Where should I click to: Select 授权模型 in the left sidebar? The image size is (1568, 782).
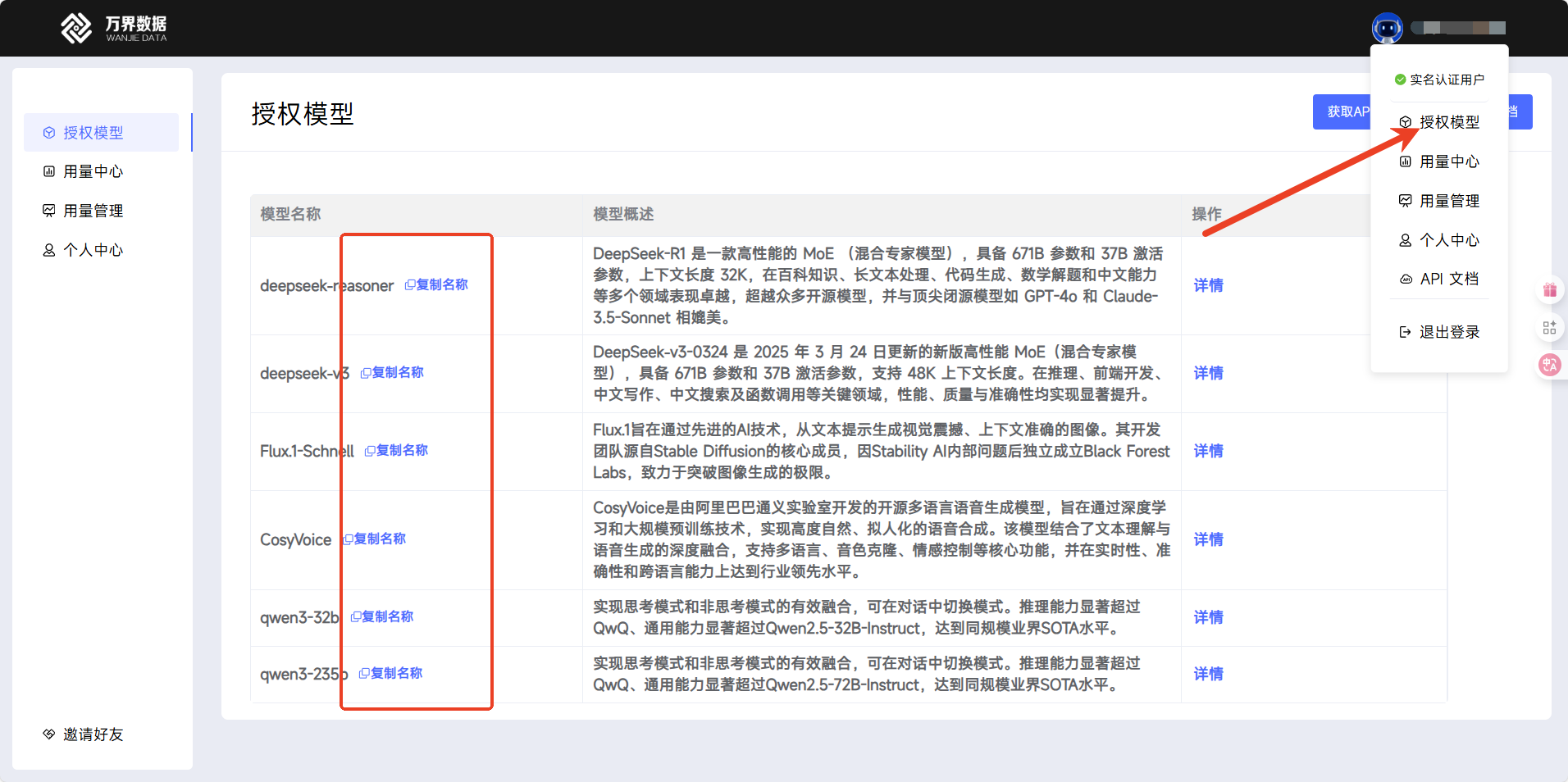coord(101,133)
